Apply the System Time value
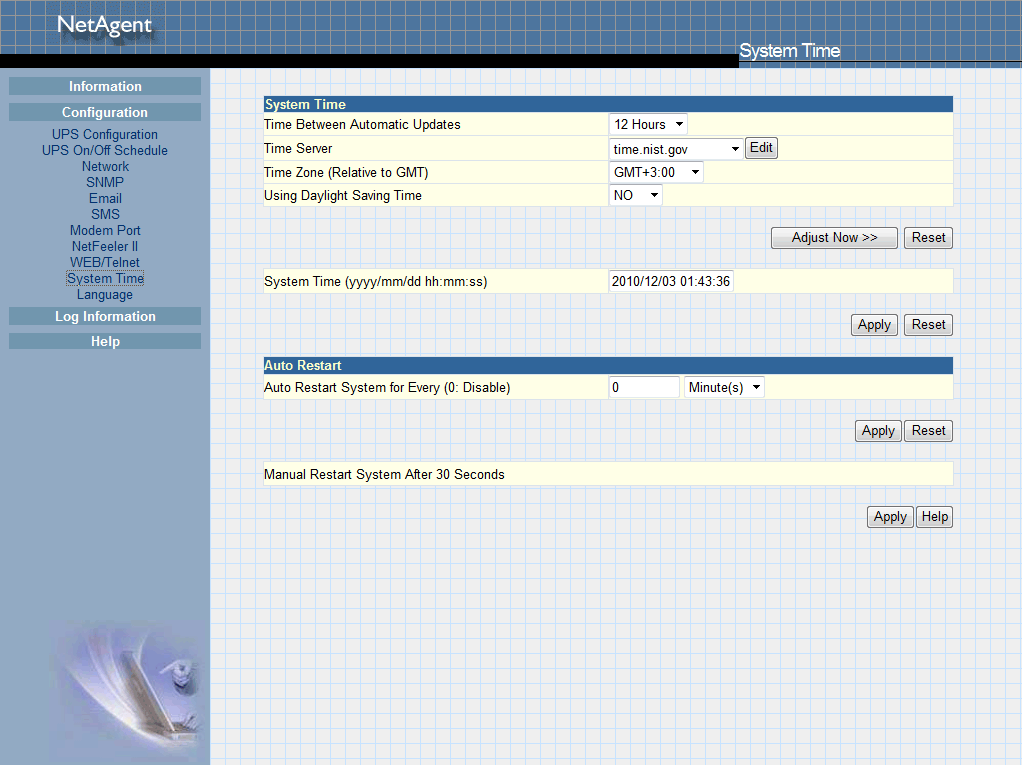 pyautogui.click(x=874, y=325)
